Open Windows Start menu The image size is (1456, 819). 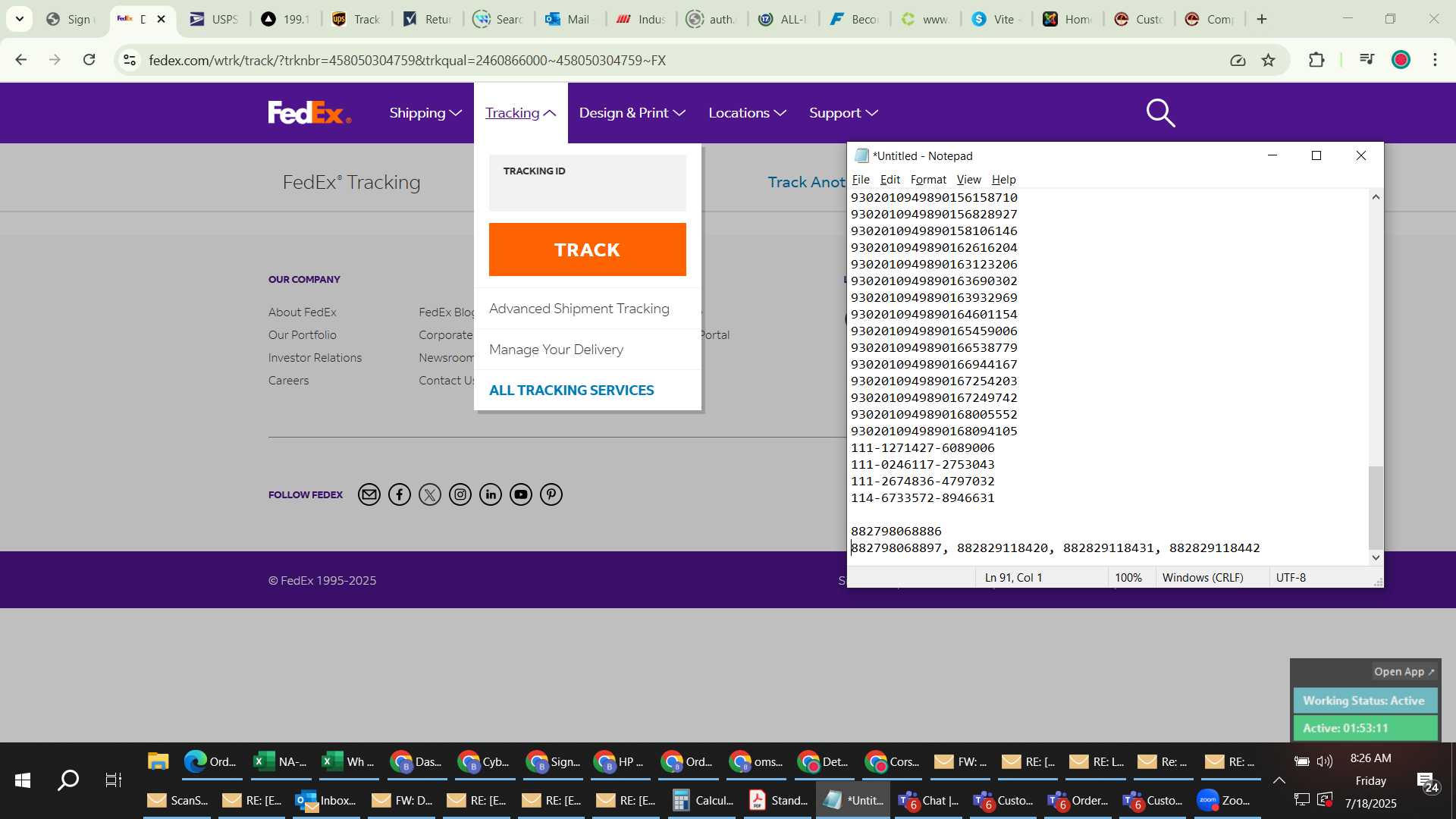click(23, 780)
